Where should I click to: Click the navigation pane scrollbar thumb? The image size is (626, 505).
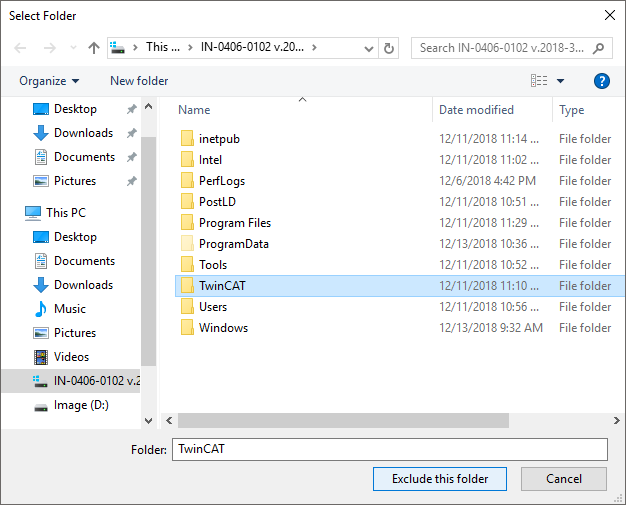(x=149, y=252)
